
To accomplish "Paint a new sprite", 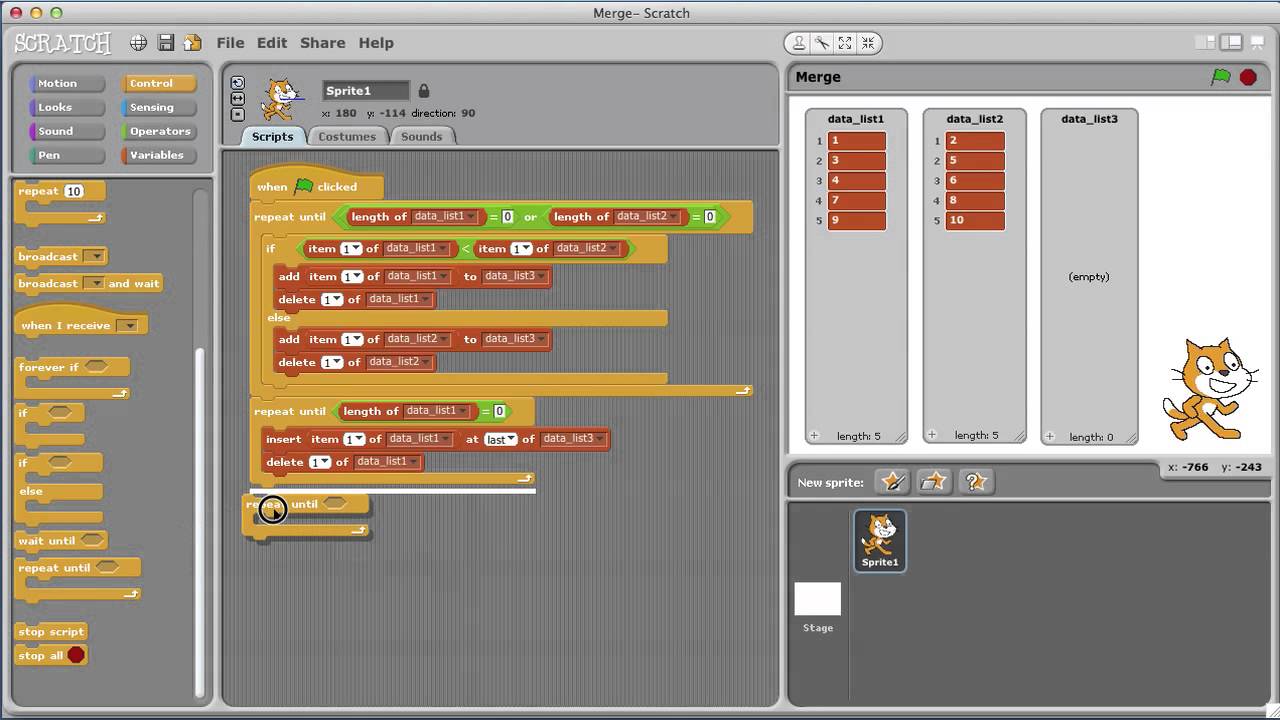I will (892, 482).
